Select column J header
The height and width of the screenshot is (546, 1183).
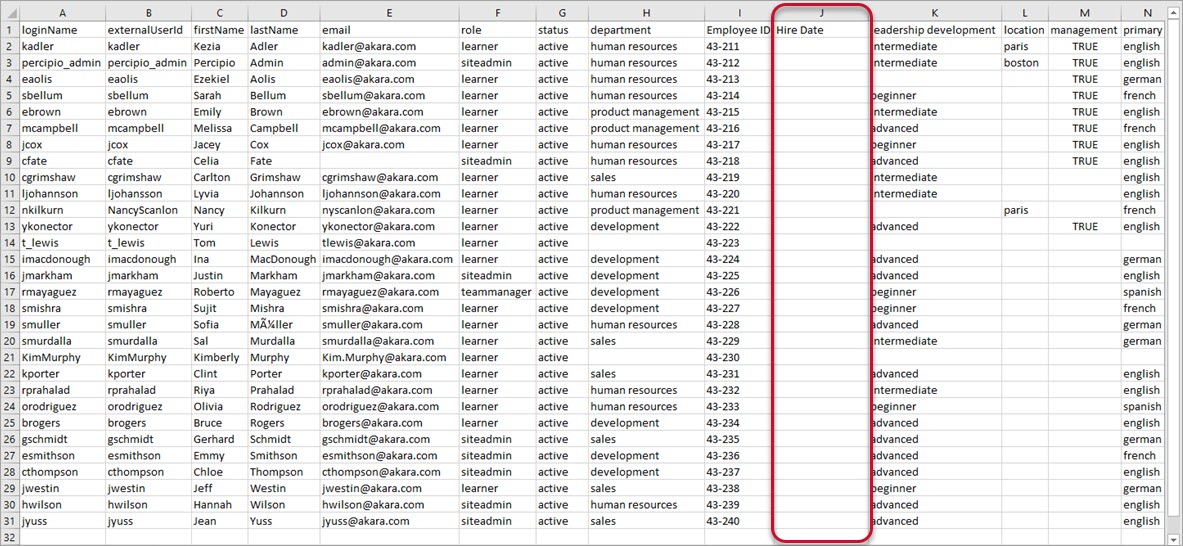pos(821,13)
